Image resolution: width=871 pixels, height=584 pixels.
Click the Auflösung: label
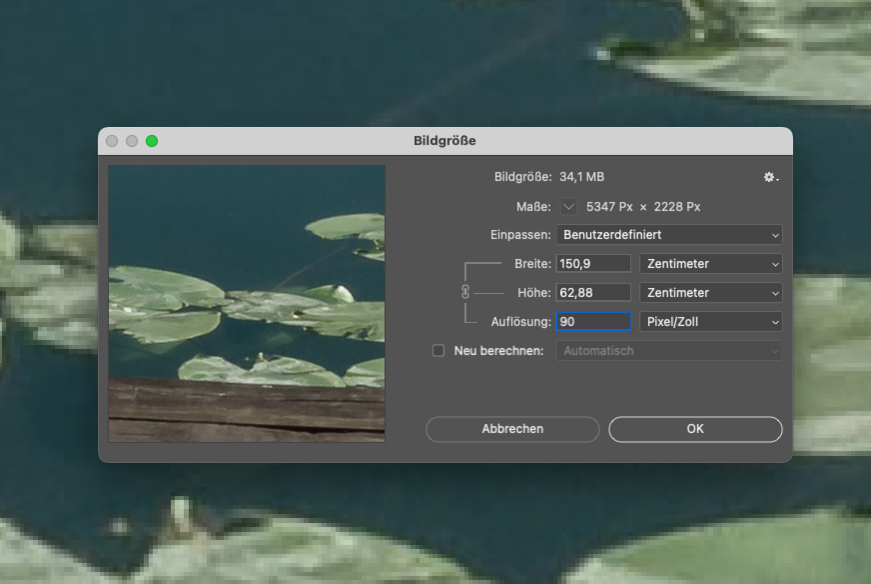521,322
